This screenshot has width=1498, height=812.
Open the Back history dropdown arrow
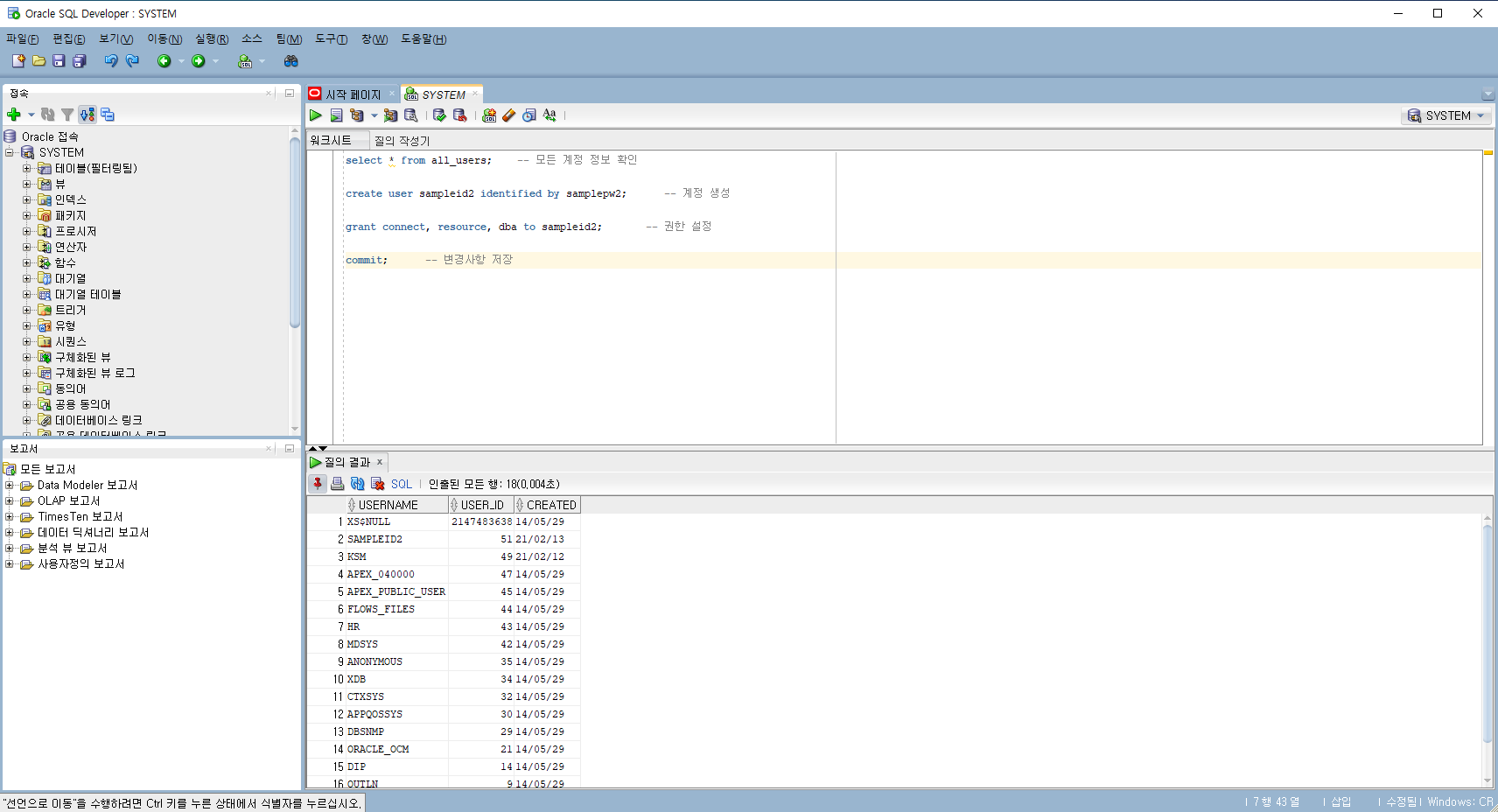tap(181, 61)
